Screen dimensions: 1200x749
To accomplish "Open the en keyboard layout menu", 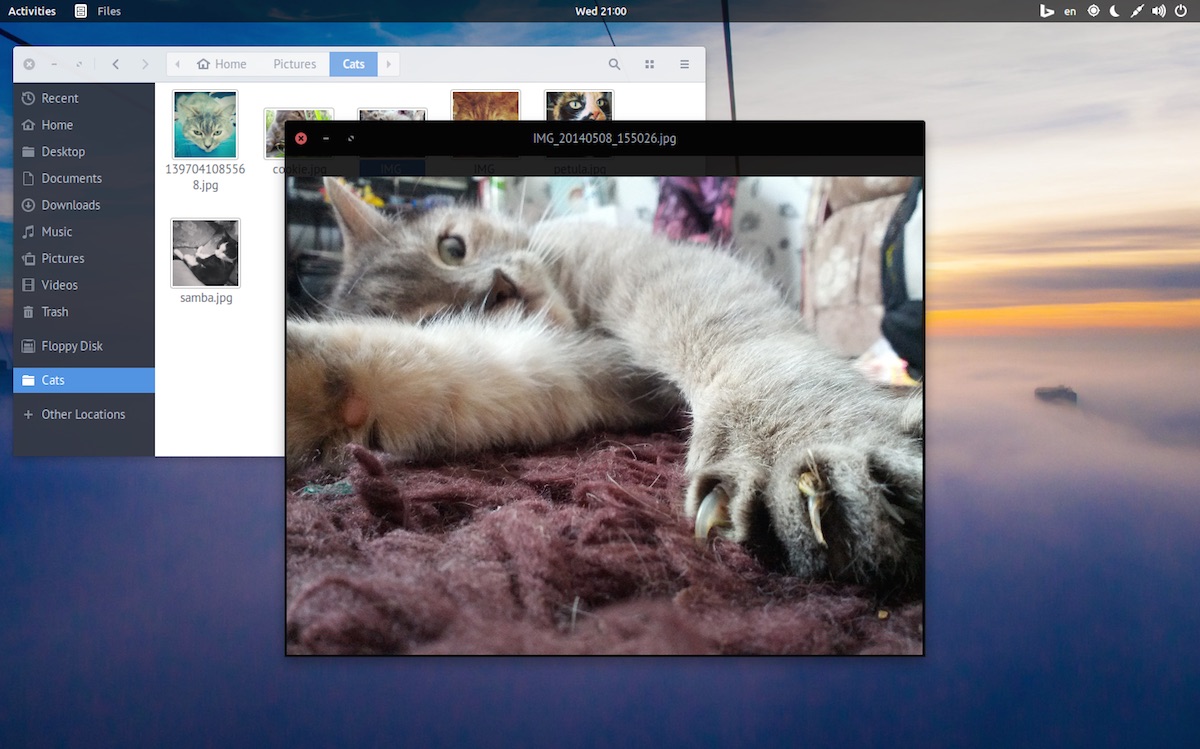I will (x=1070, y=11).
